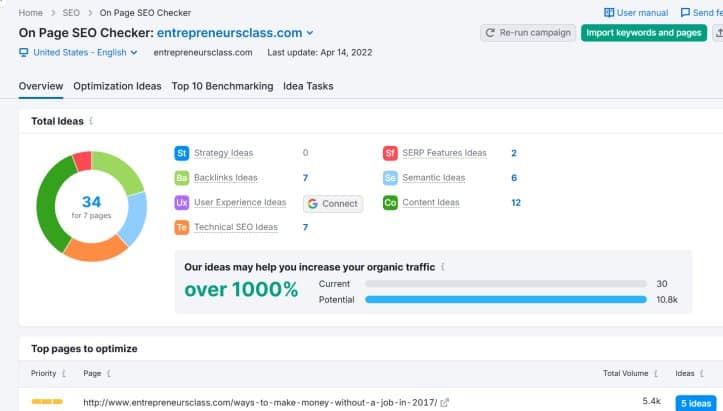723x411 pixels.
Task: Click the yellow priority bar indicator
Action: [x=47, y=402]
